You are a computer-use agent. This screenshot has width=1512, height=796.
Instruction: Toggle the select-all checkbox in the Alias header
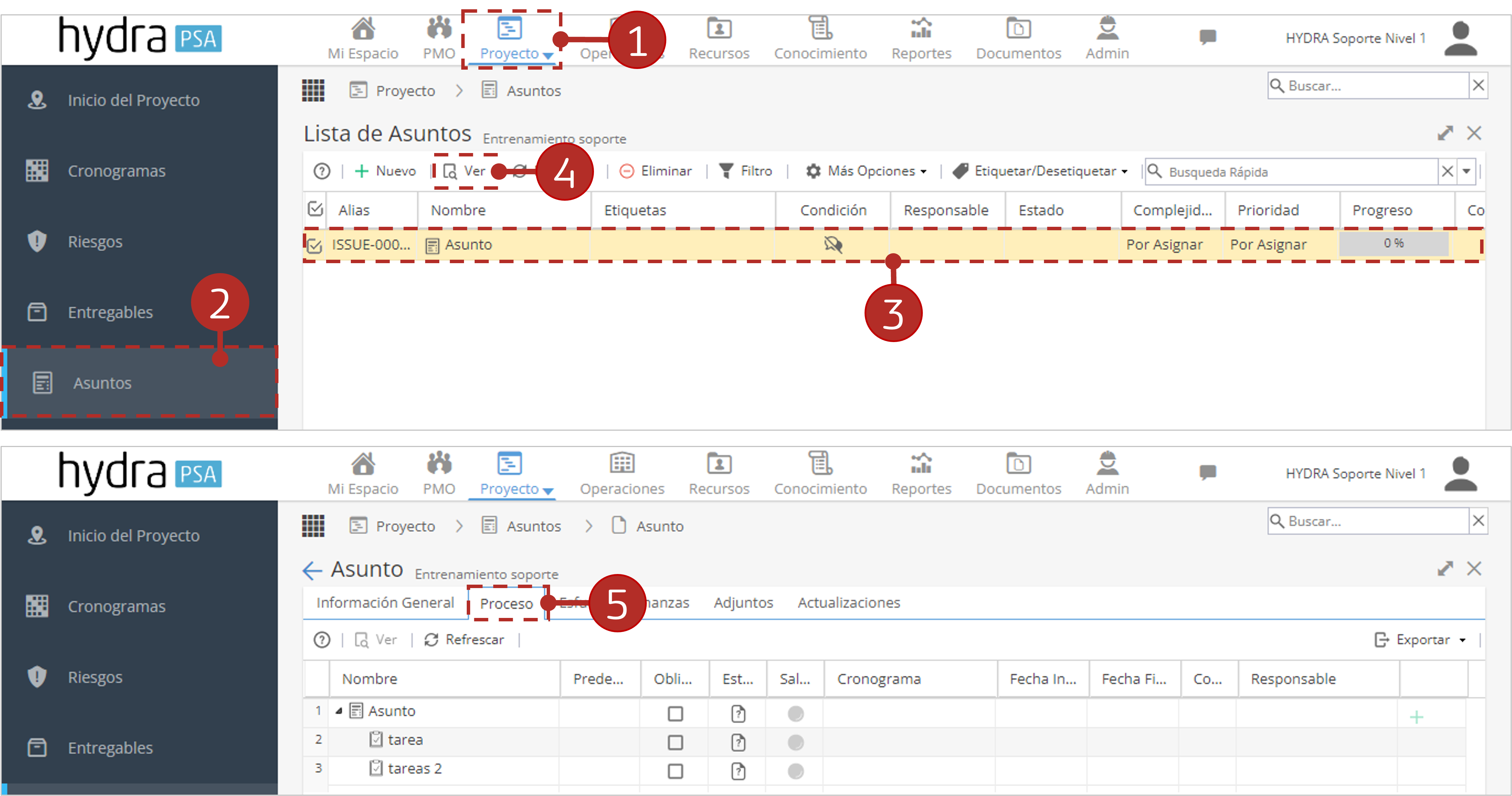pyautogui.click(x=316, y=209)
